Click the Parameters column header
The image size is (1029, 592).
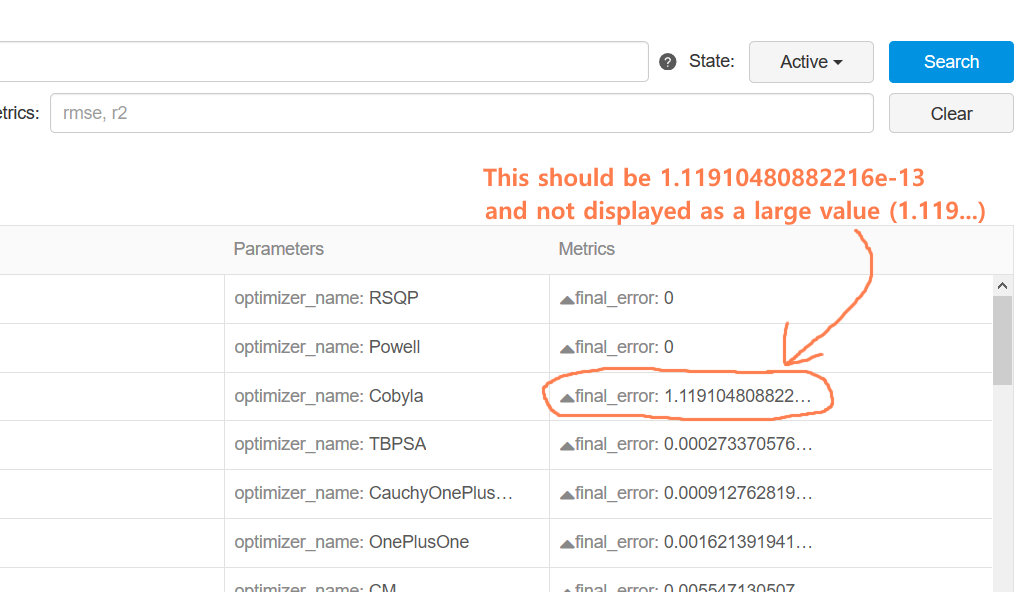click(278, 248)
